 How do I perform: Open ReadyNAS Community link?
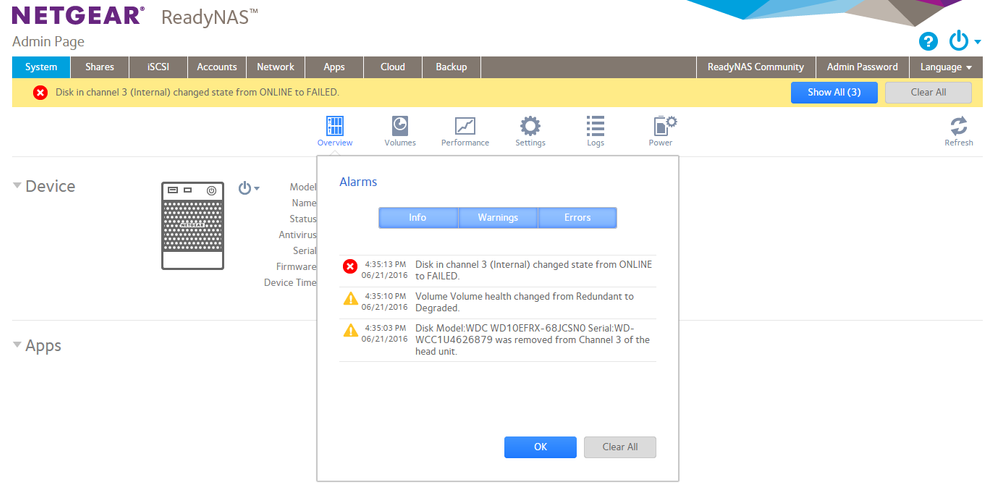coord(756,67)
